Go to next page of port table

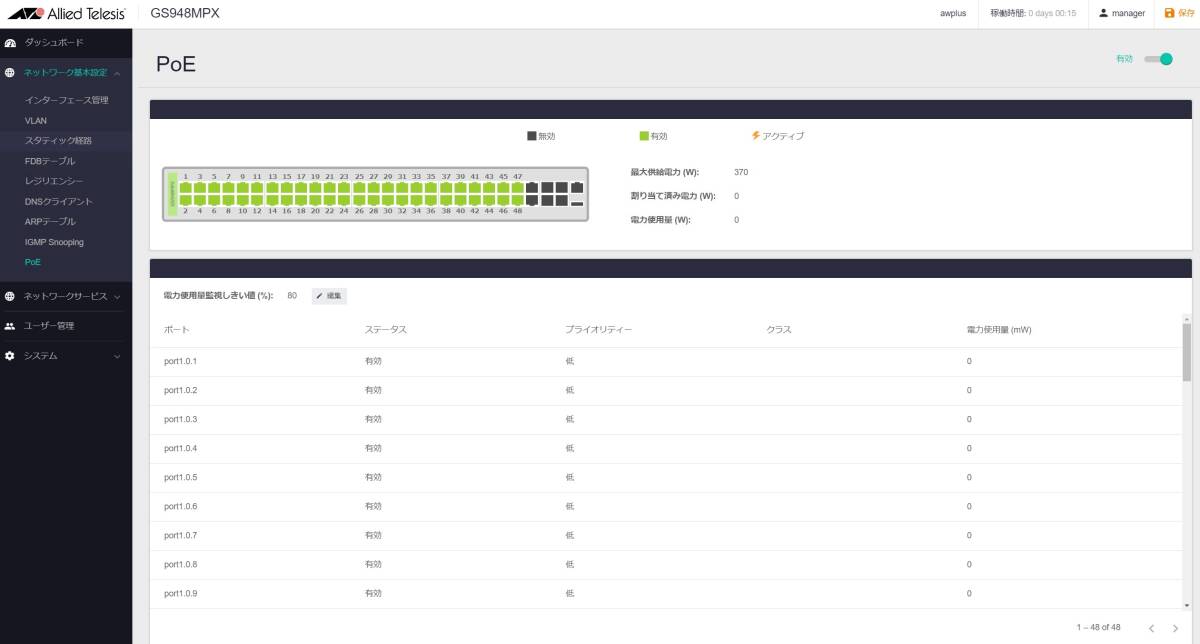coord(1175,628)
